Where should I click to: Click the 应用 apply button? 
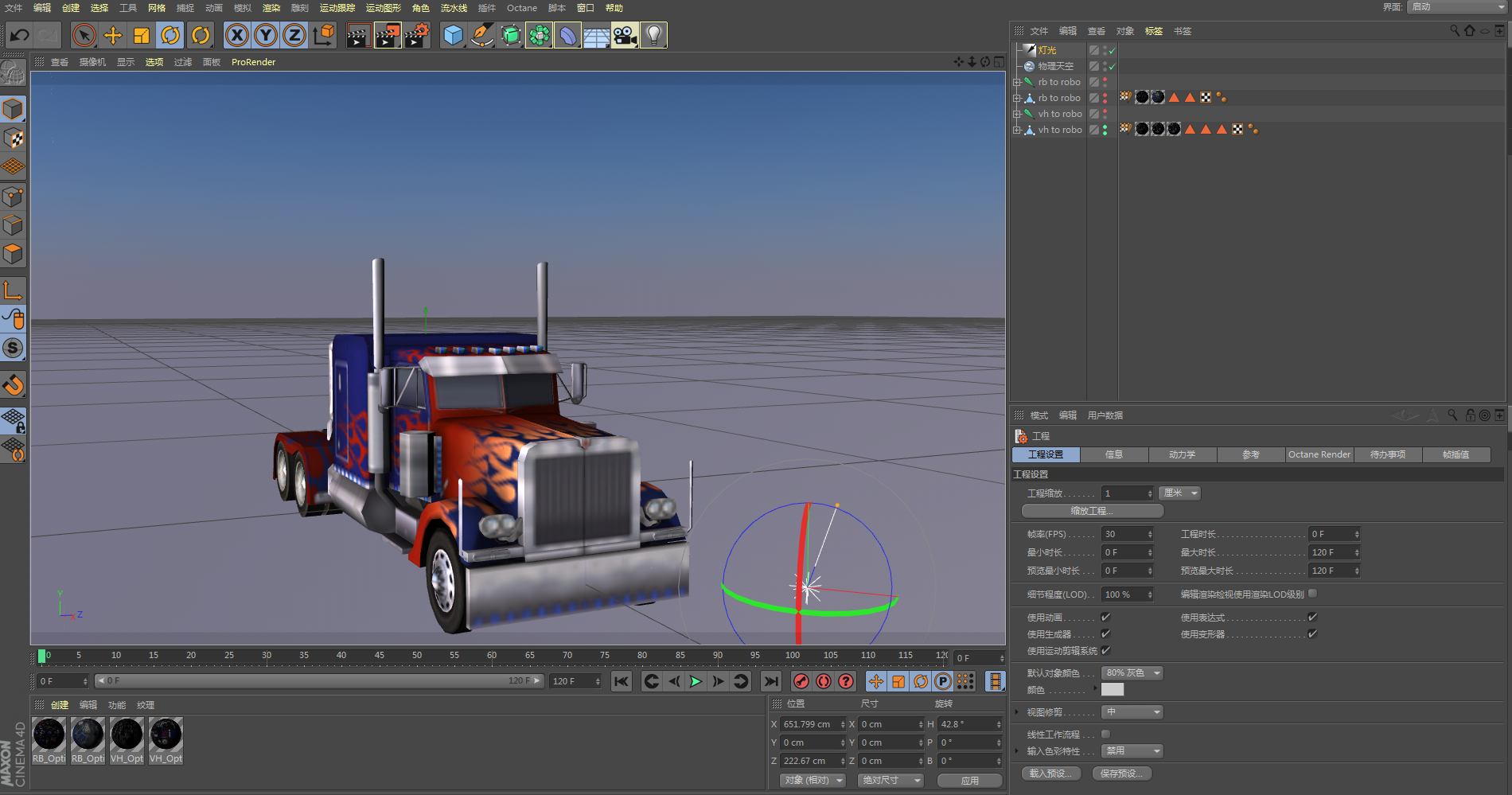970,781
